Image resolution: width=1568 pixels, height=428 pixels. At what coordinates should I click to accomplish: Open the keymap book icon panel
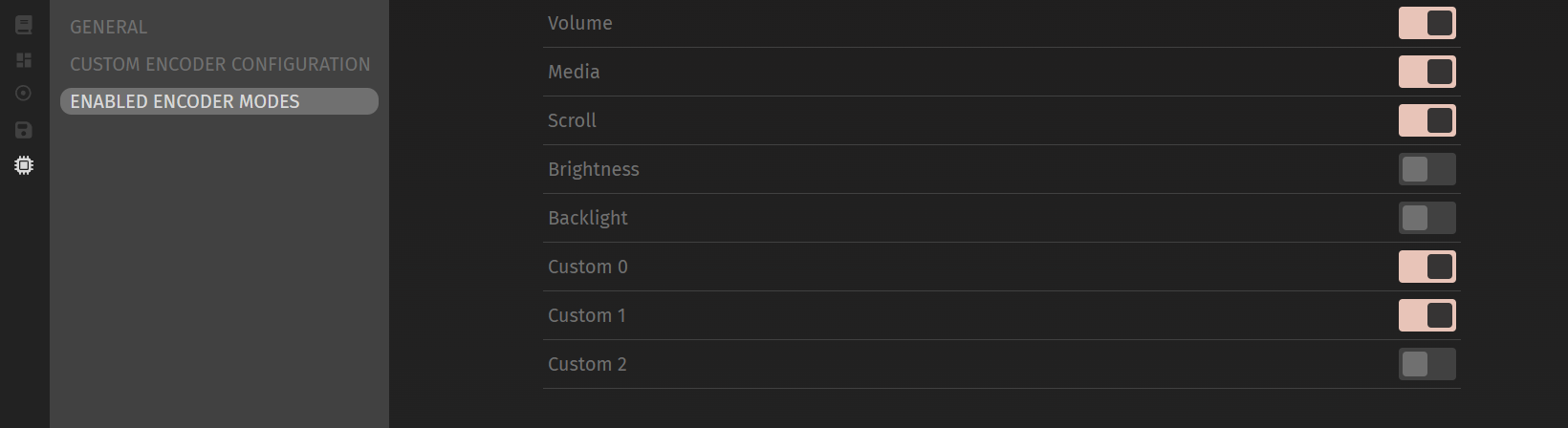click(x=24, y=25)
